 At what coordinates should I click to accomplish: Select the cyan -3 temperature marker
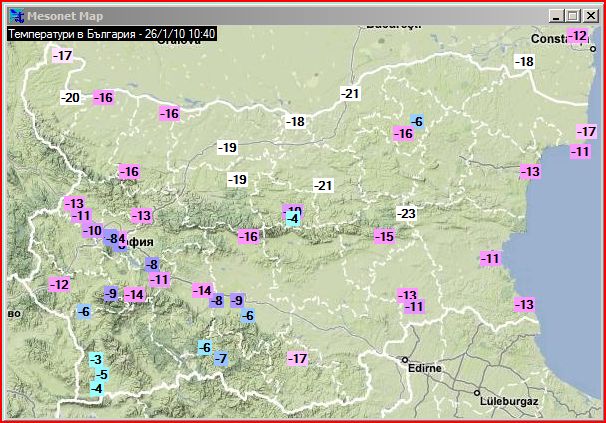[96, 359]
